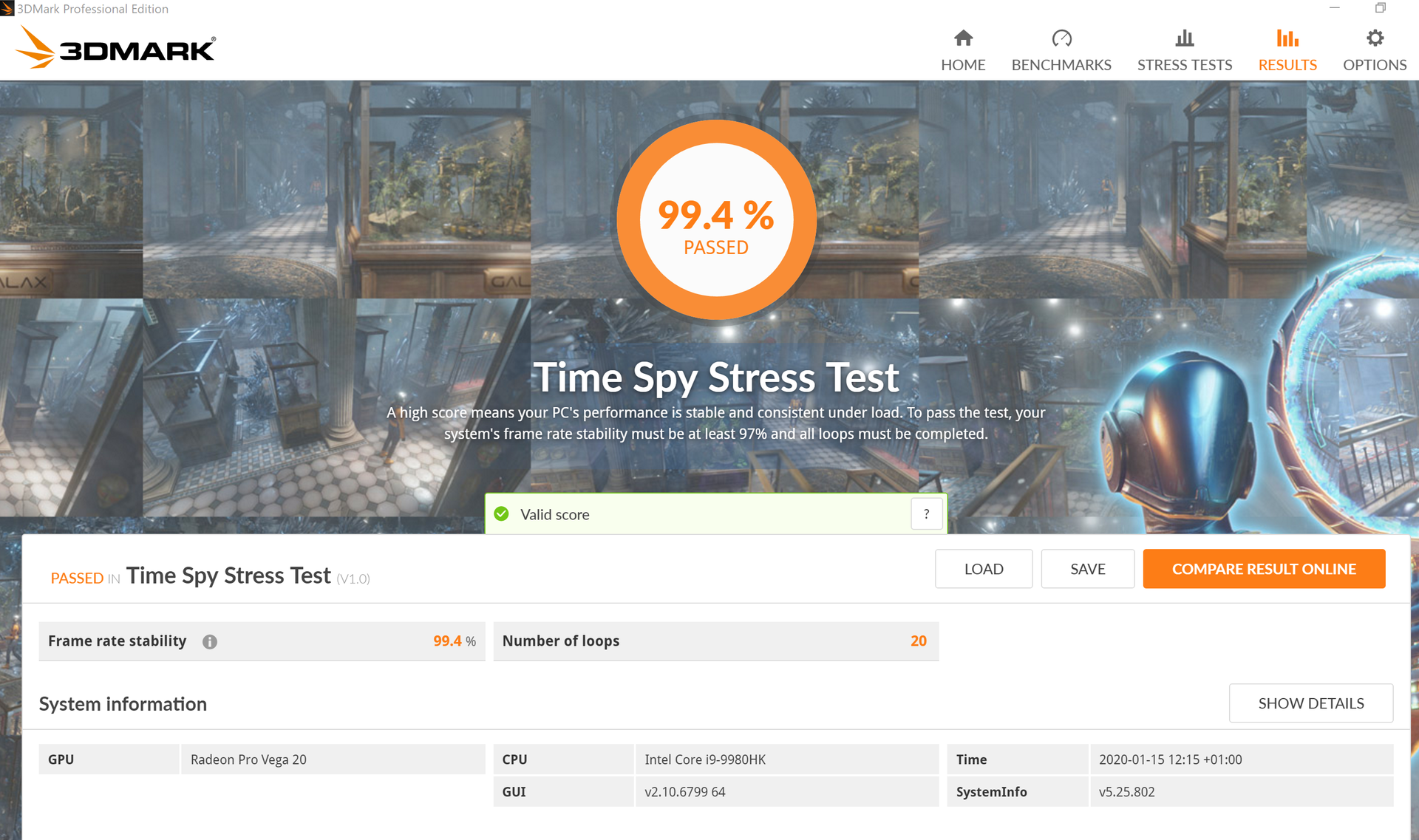Open the BENCHMARKS tab

tap(1061, 65)
